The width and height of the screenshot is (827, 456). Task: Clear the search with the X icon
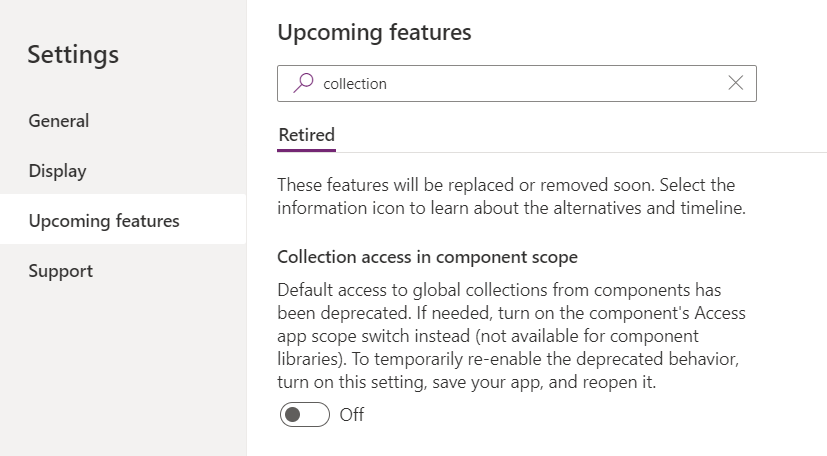pos(736,83)
